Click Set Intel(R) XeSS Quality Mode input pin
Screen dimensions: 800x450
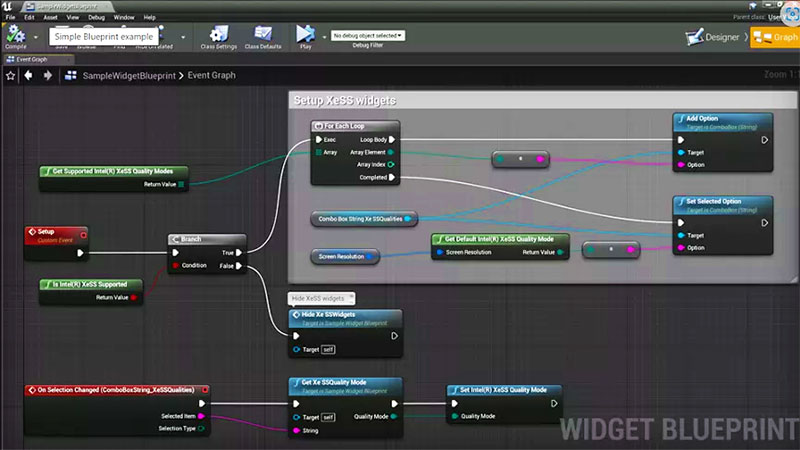click(454, 416)
